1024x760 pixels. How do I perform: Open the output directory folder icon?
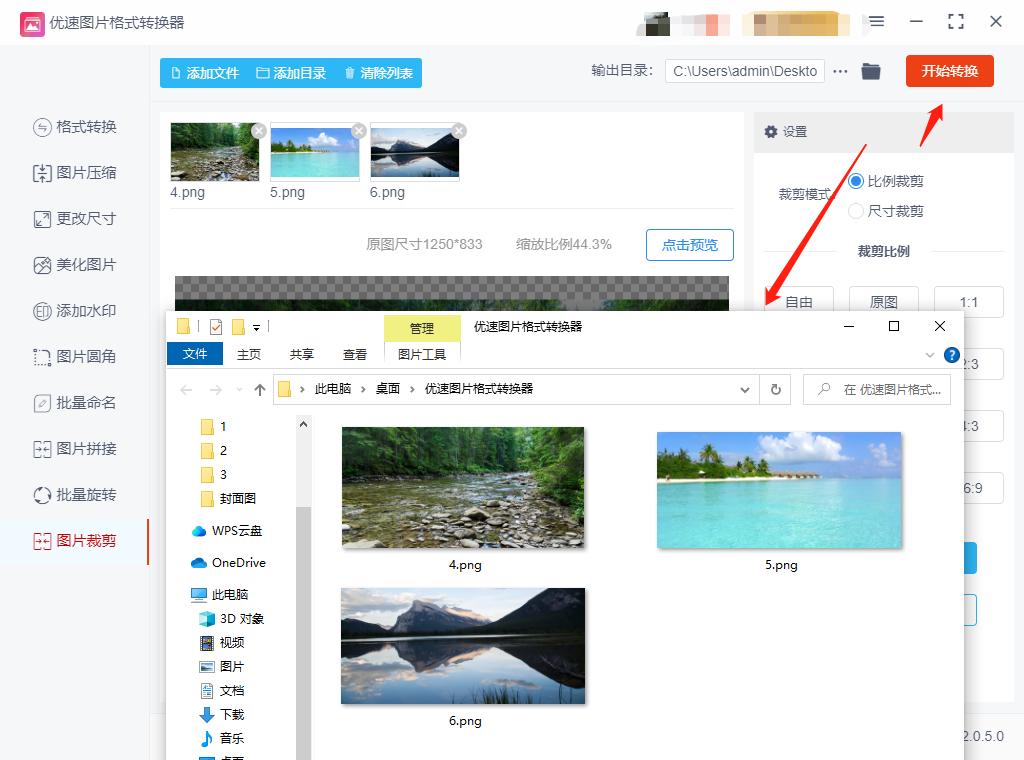click(870, 71)
